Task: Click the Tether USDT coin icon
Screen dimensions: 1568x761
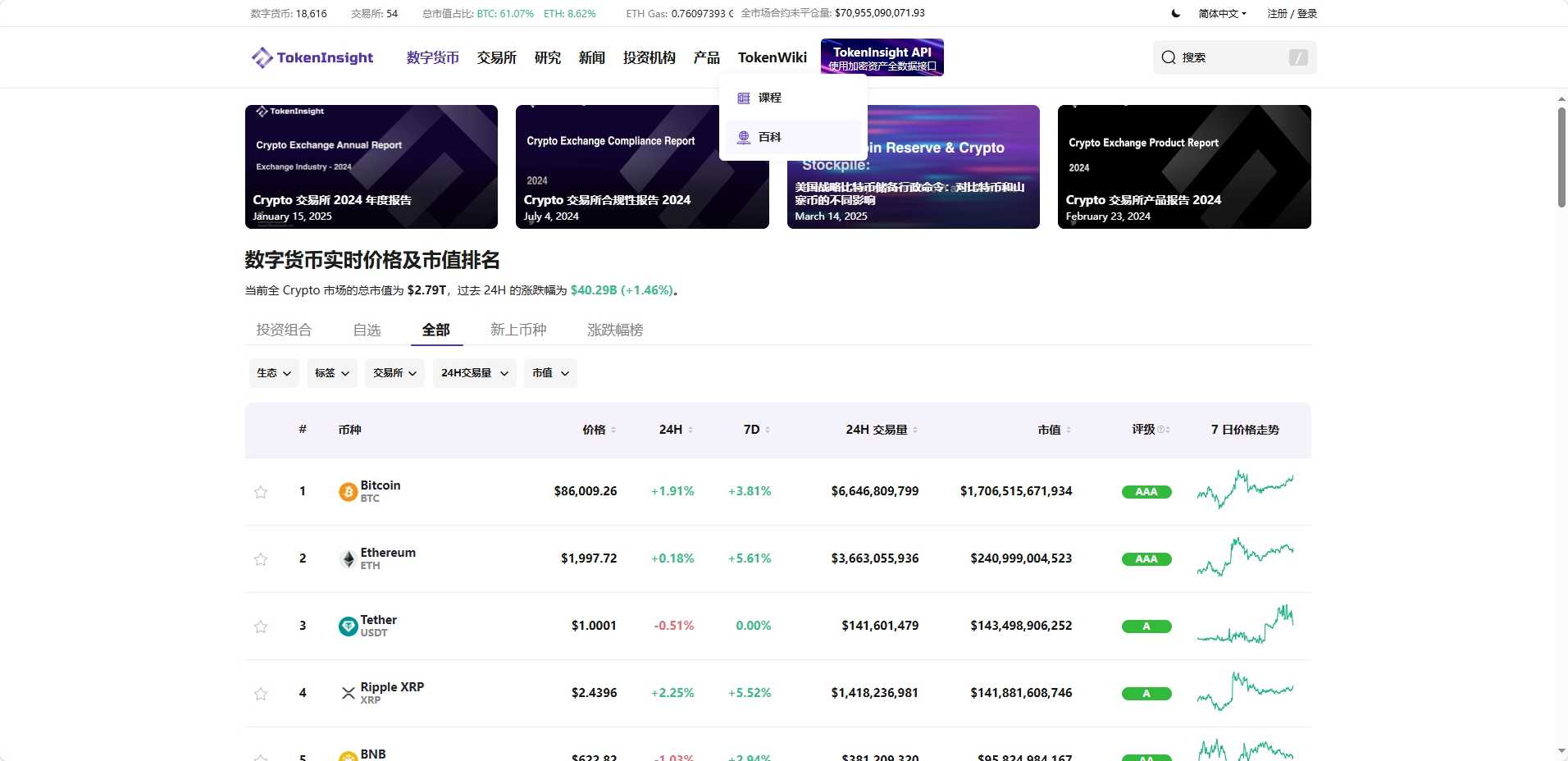Action: 348,626
